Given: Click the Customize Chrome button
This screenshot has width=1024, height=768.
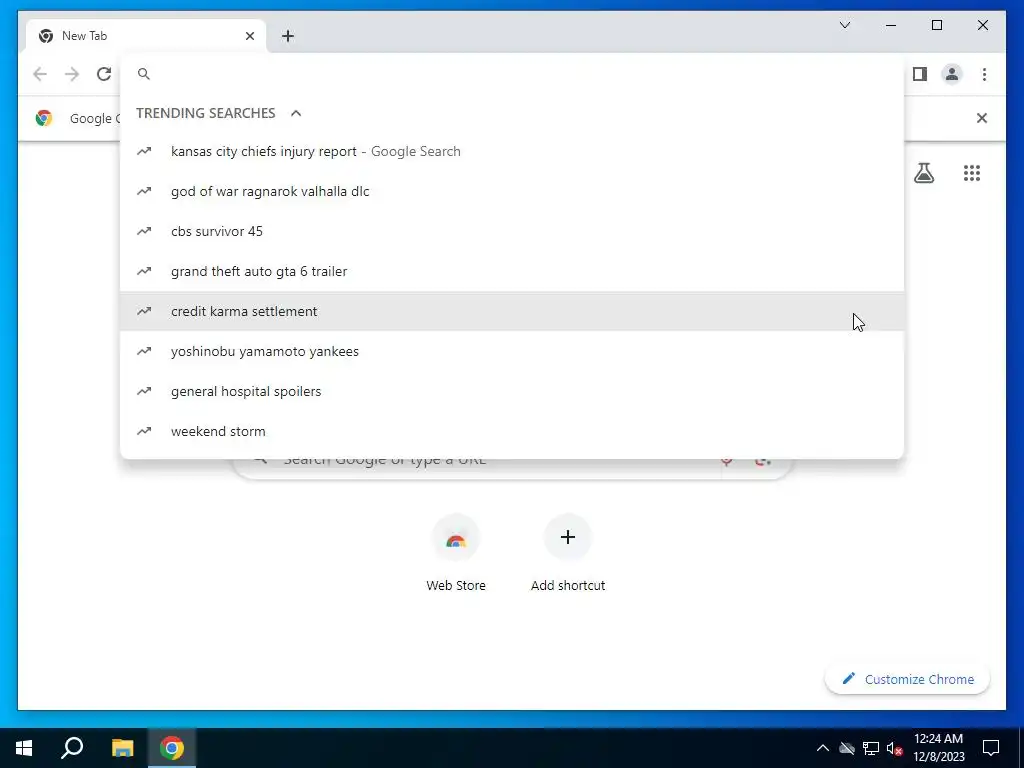Looking at the screenshot, I should point(908,679).
